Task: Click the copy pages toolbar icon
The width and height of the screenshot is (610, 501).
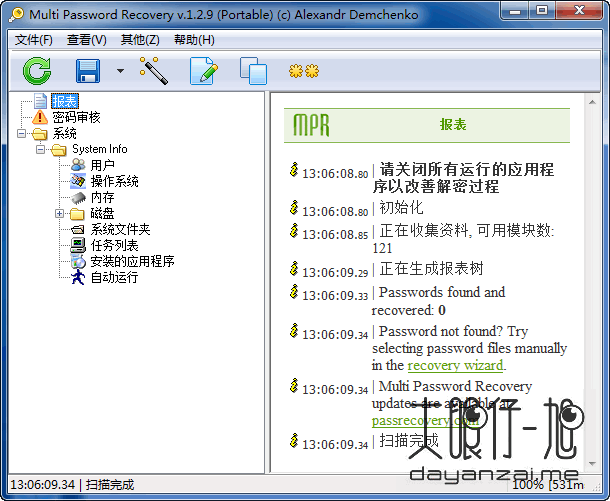Action: (253, 70)
